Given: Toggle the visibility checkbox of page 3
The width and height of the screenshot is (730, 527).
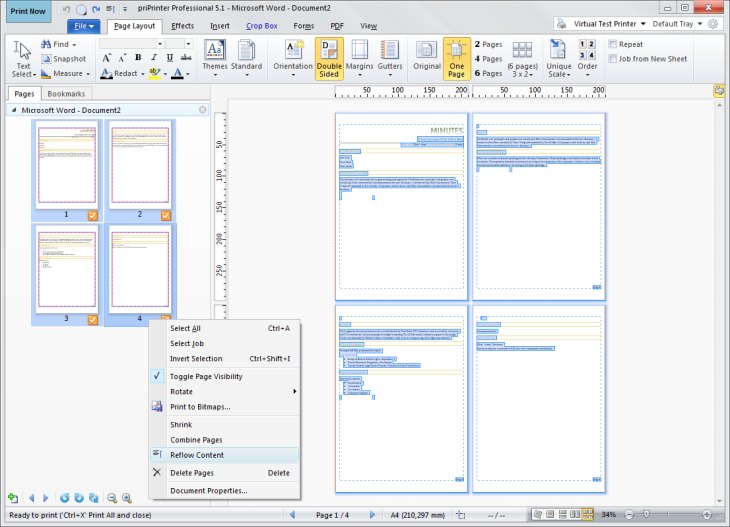Looking at the screenshot, I should tap(93, 320).
